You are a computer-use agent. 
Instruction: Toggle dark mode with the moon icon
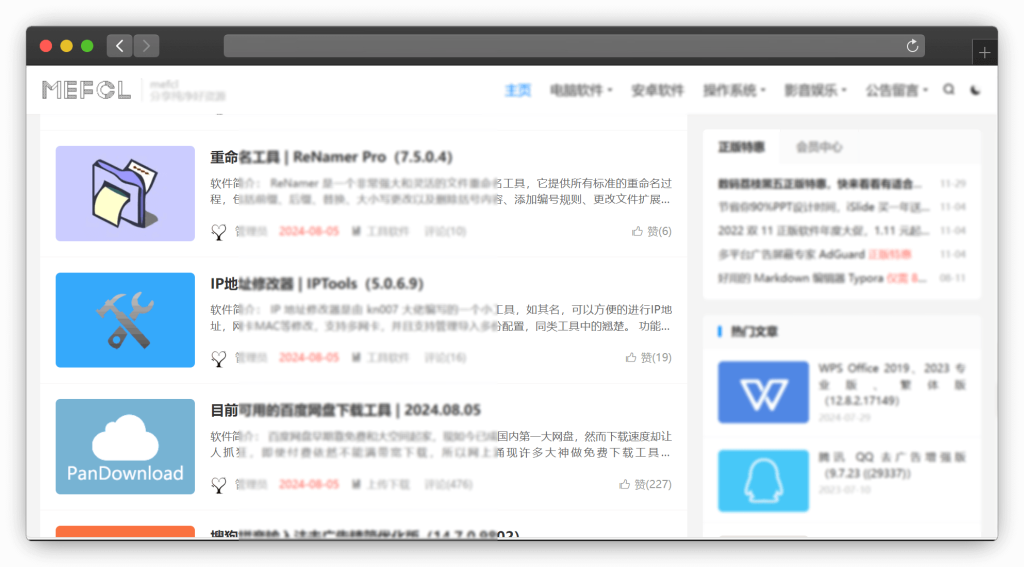click(975, 90)
